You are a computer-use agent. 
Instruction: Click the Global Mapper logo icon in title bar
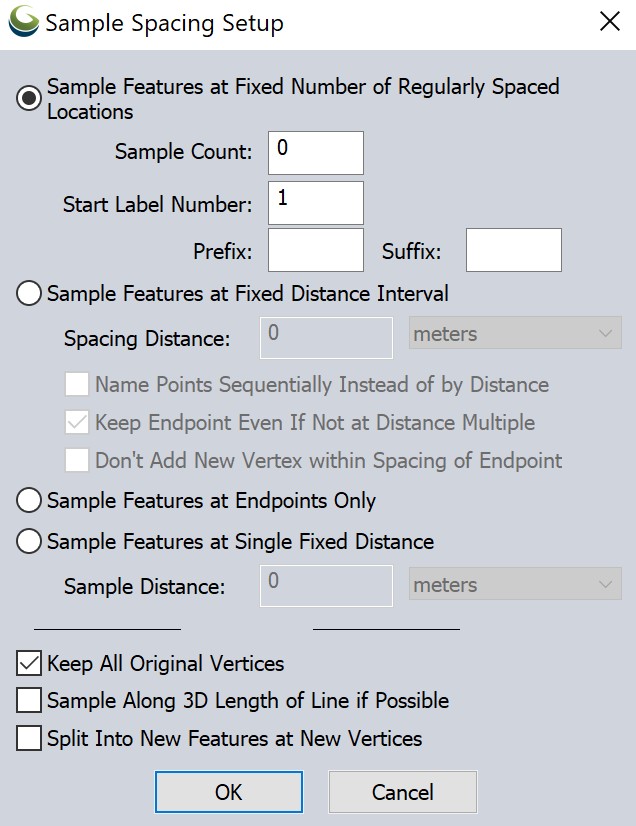pyautogui.click(x=24, y=22)
